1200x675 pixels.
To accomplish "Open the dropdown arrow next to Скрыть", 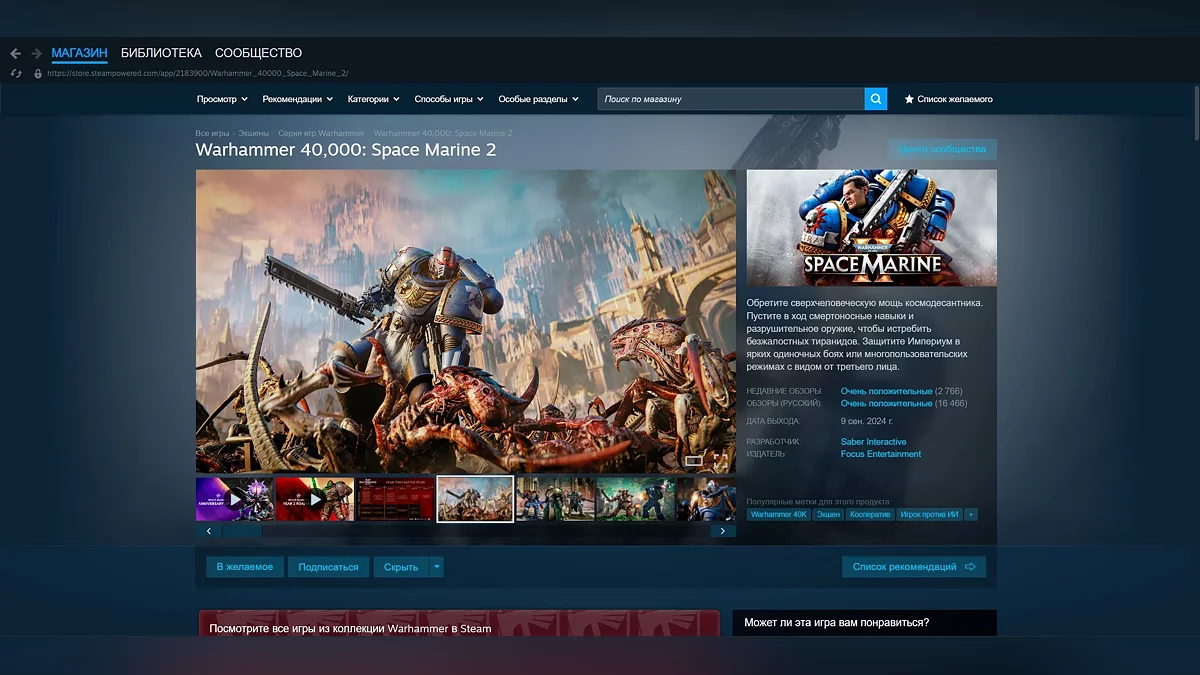I will [x=436, y=567].
